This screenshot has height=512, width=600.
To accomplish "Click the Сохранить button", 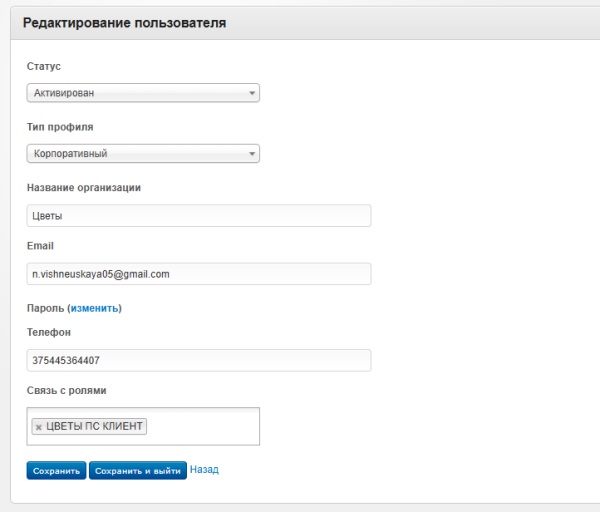I will (x=56, y=471).
